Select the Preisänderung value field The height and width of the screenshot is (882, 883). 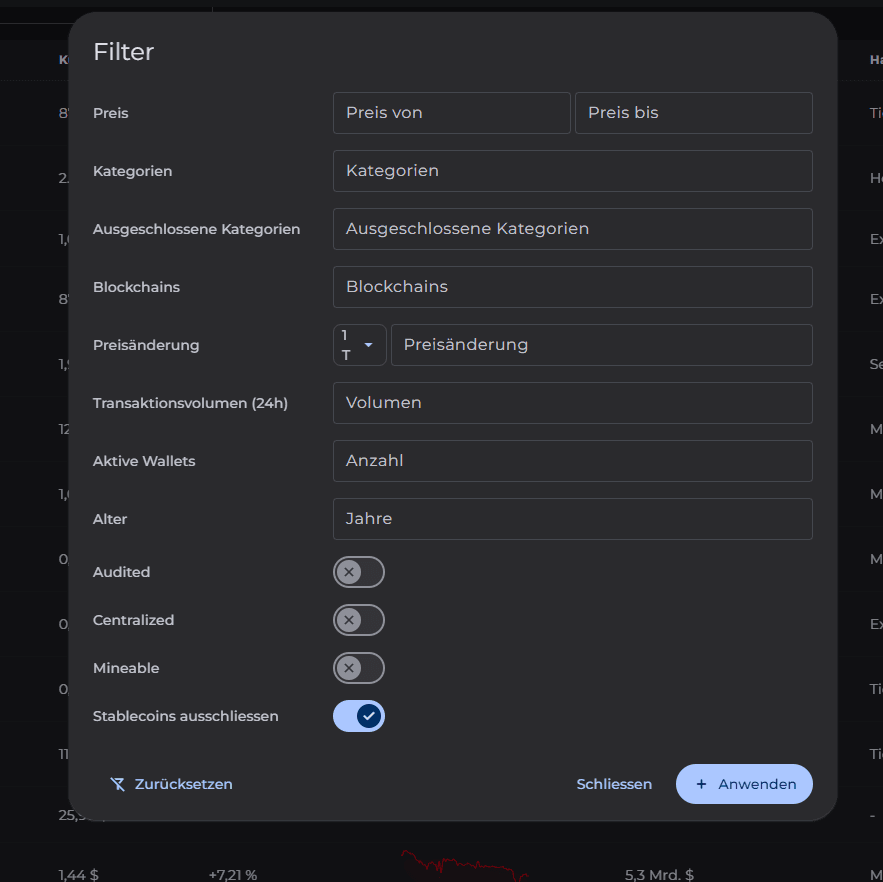tap(601, 345)
